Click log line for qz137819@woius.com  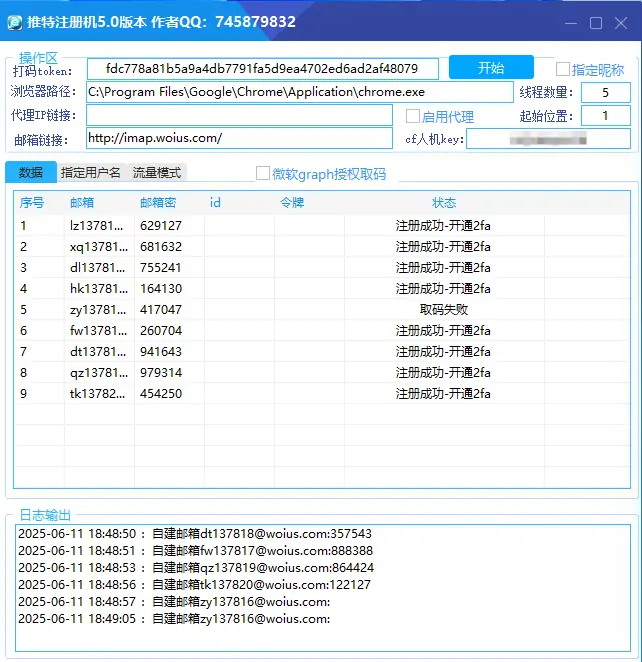tap(196, 567)
